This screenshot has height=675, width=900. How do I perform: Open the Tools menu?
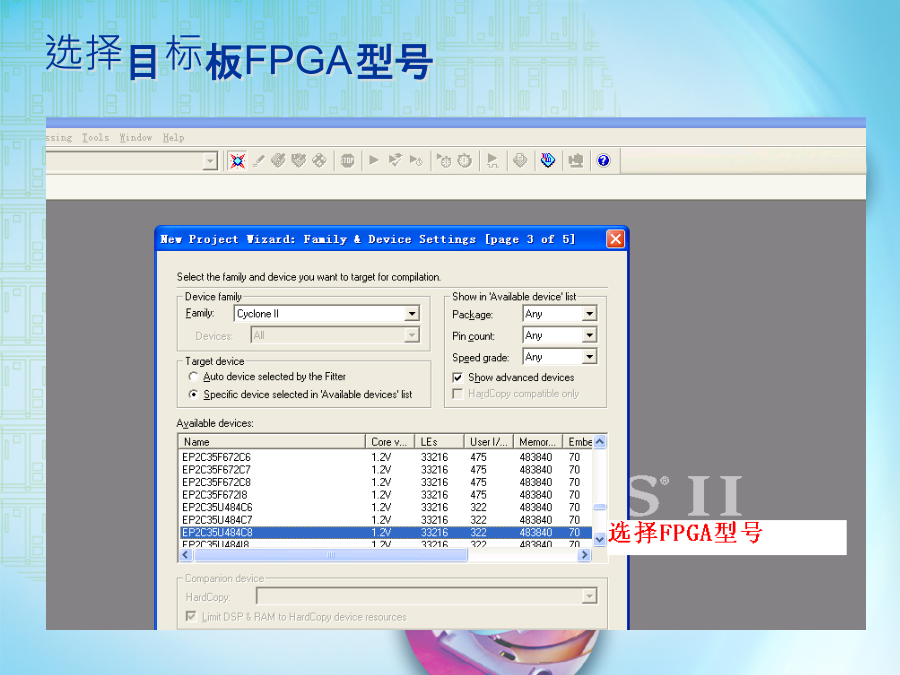click(x=95, y=138)
